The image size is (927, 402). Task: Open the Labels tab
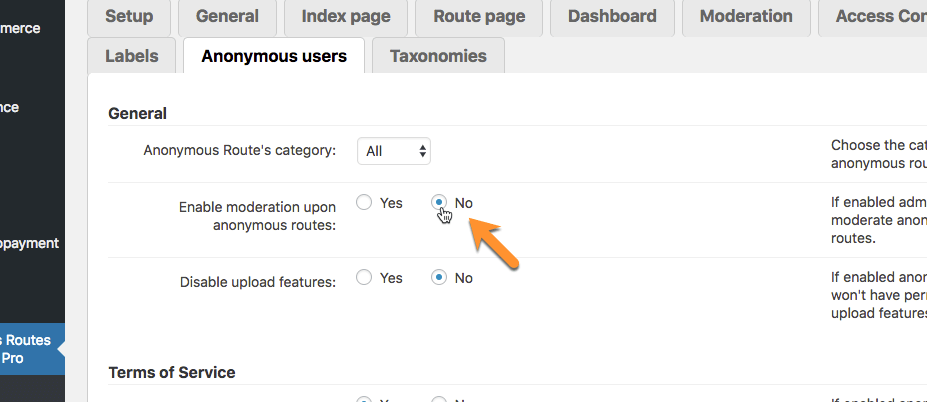point(132,56)
